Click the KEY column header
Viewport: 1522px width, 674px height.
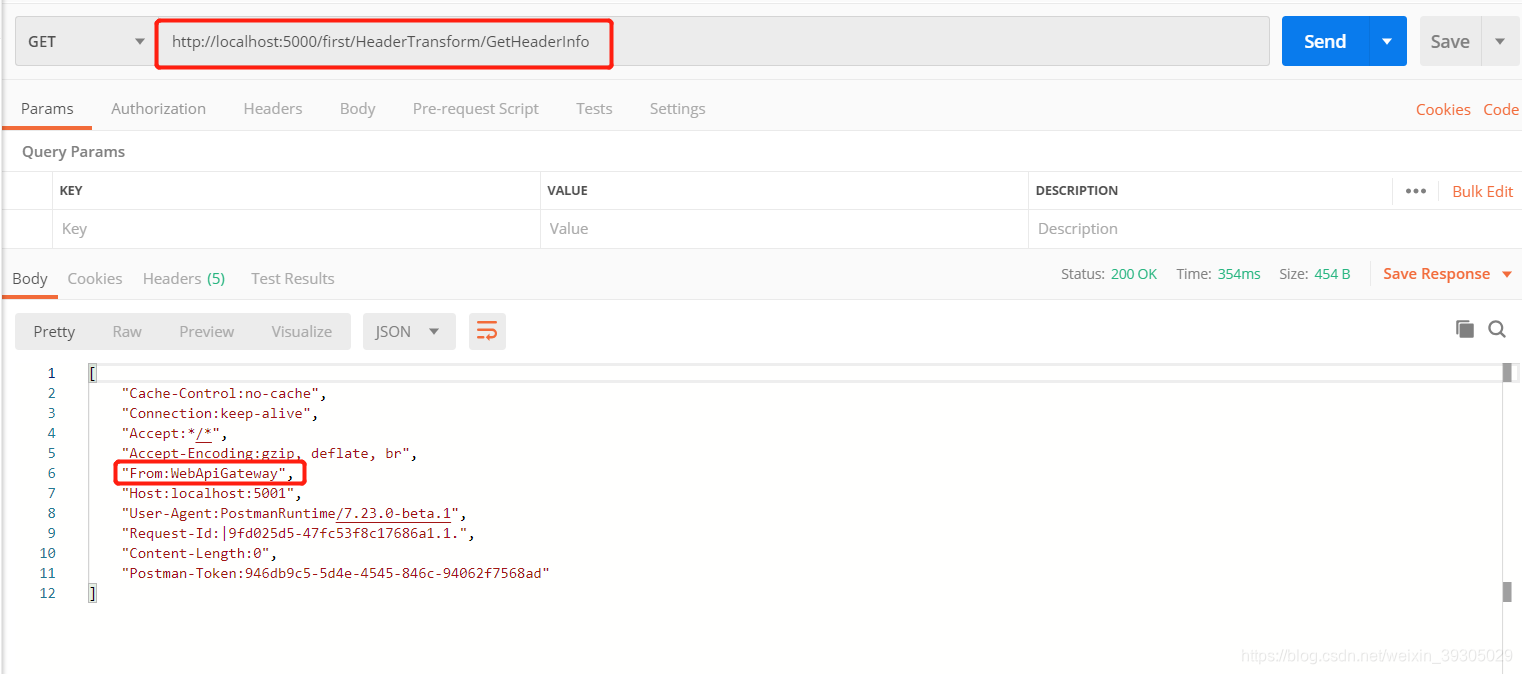tap(71, 190)
